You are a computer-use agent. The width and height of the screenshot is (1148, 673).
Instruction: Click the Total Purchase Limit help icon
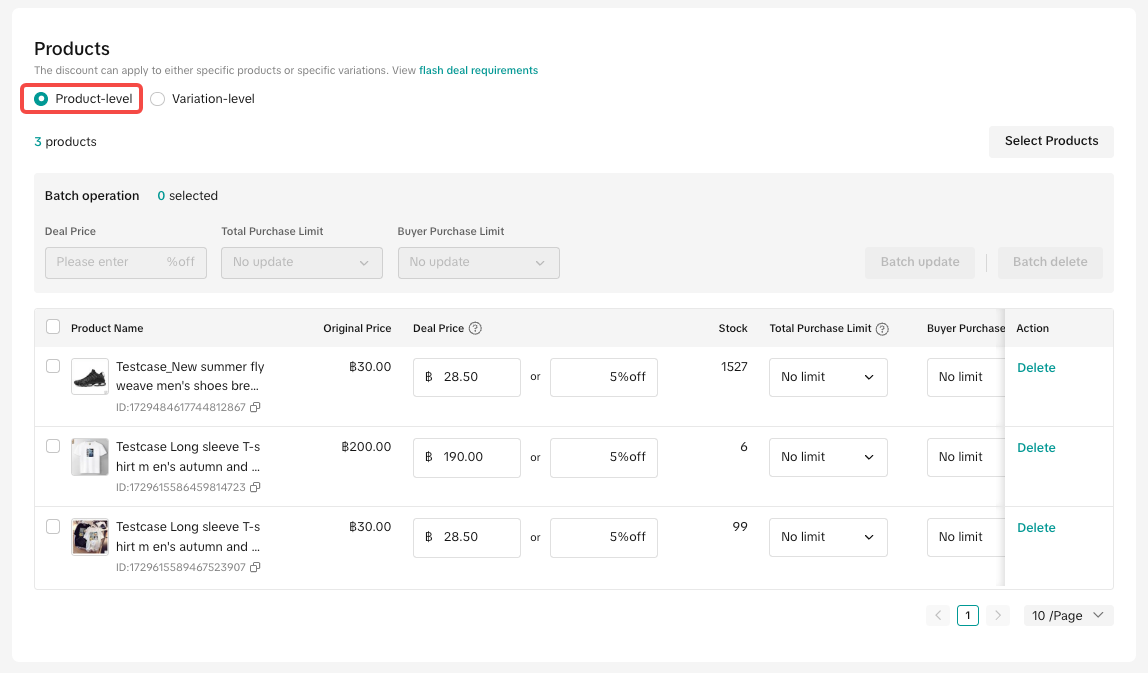[882, 329]
